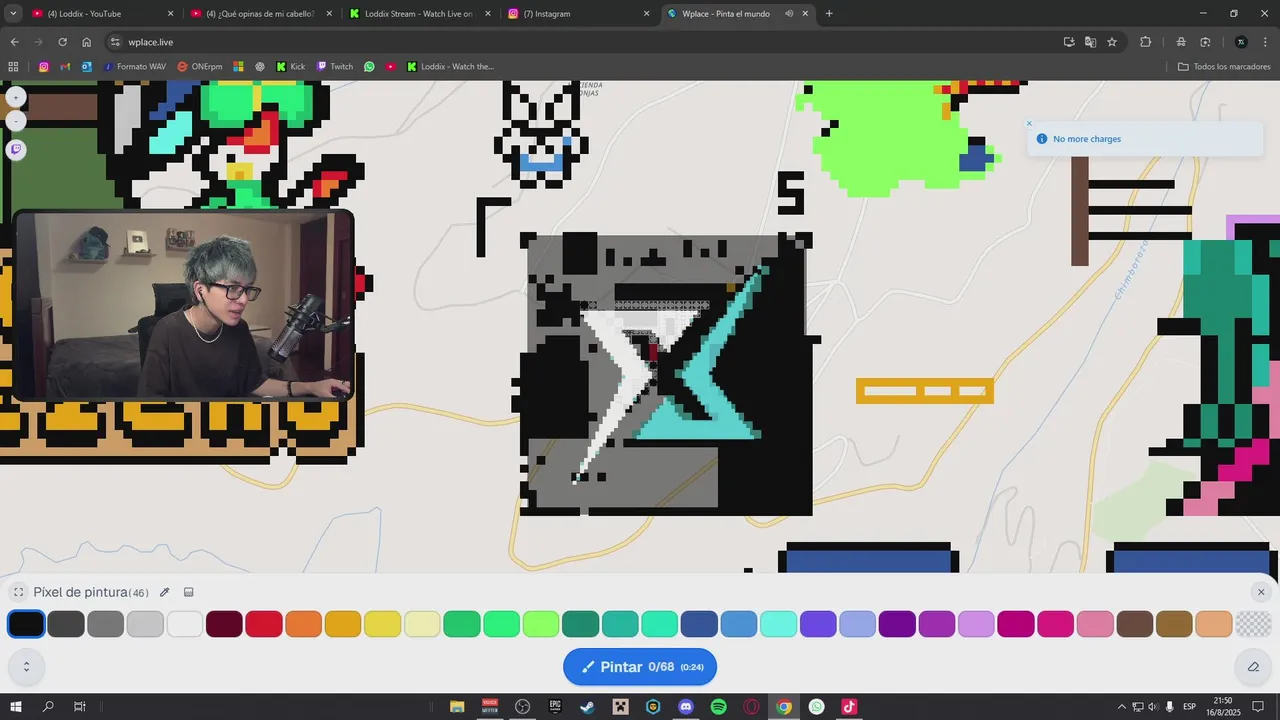Select the light peach beige color swatch

(1214, 624)
